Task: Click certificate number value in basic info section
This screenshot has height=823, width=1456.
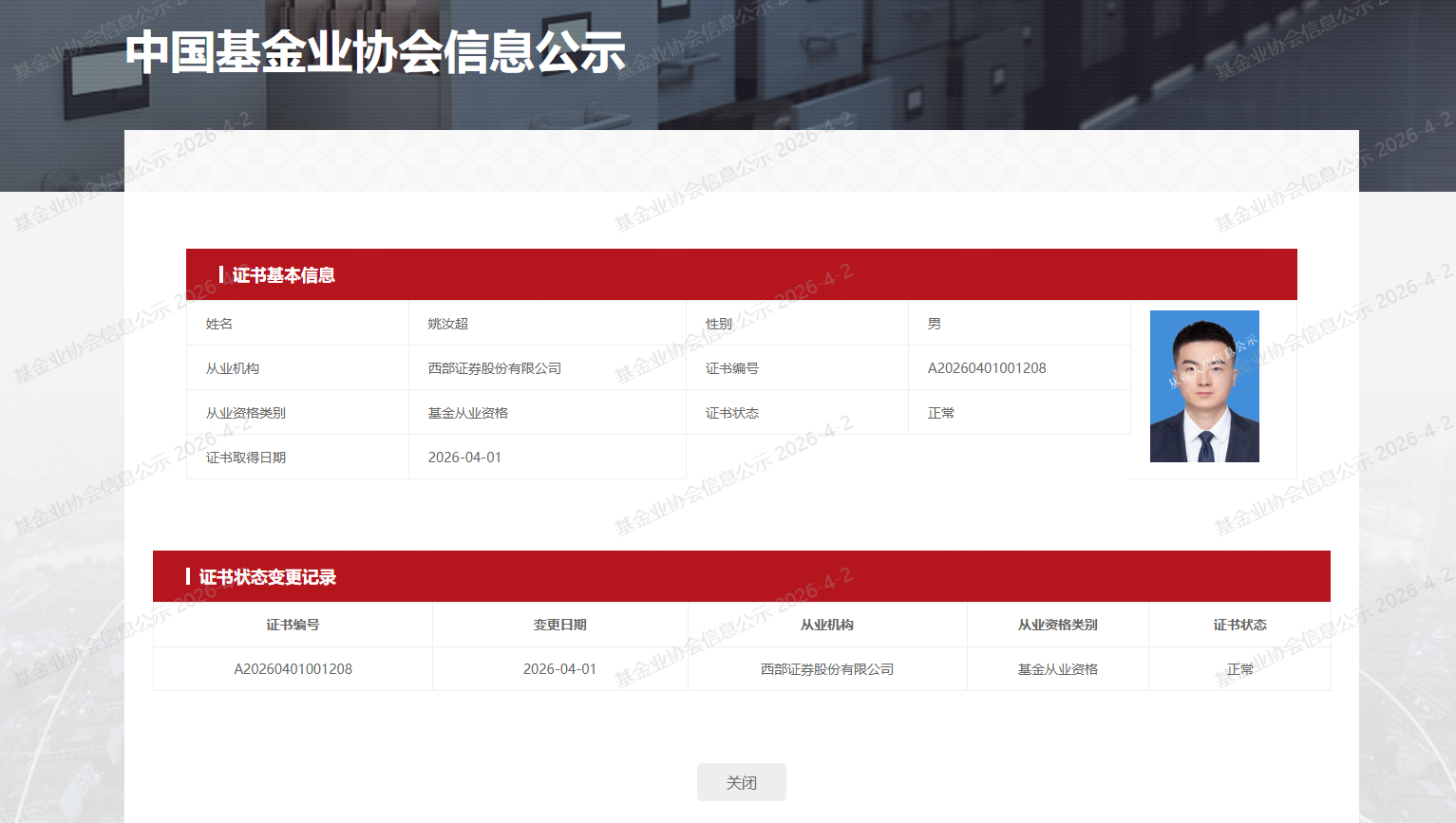Action: (986, 368)
